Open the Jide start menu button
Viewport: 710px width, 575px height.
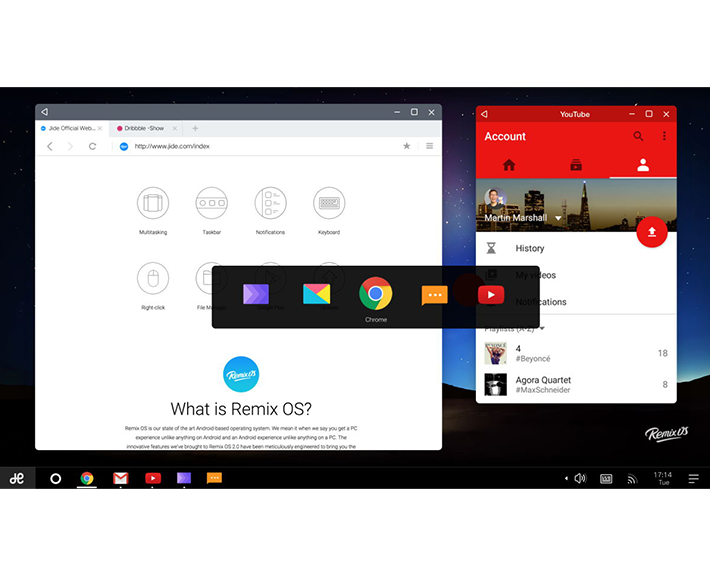click(x=17, y=478)
